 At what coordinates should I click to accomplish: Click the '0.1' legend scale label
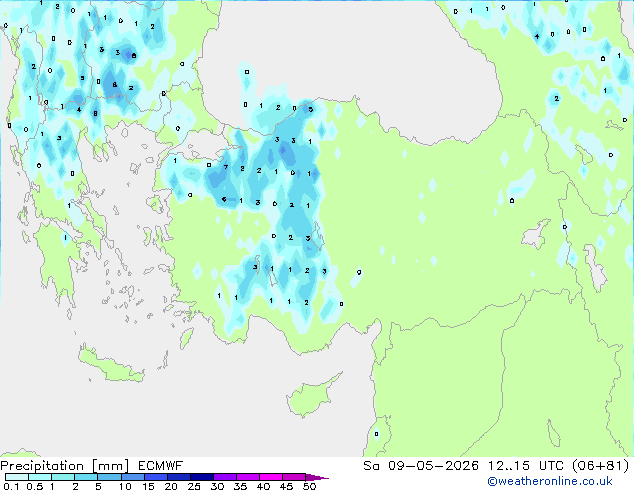click(11, 486)
